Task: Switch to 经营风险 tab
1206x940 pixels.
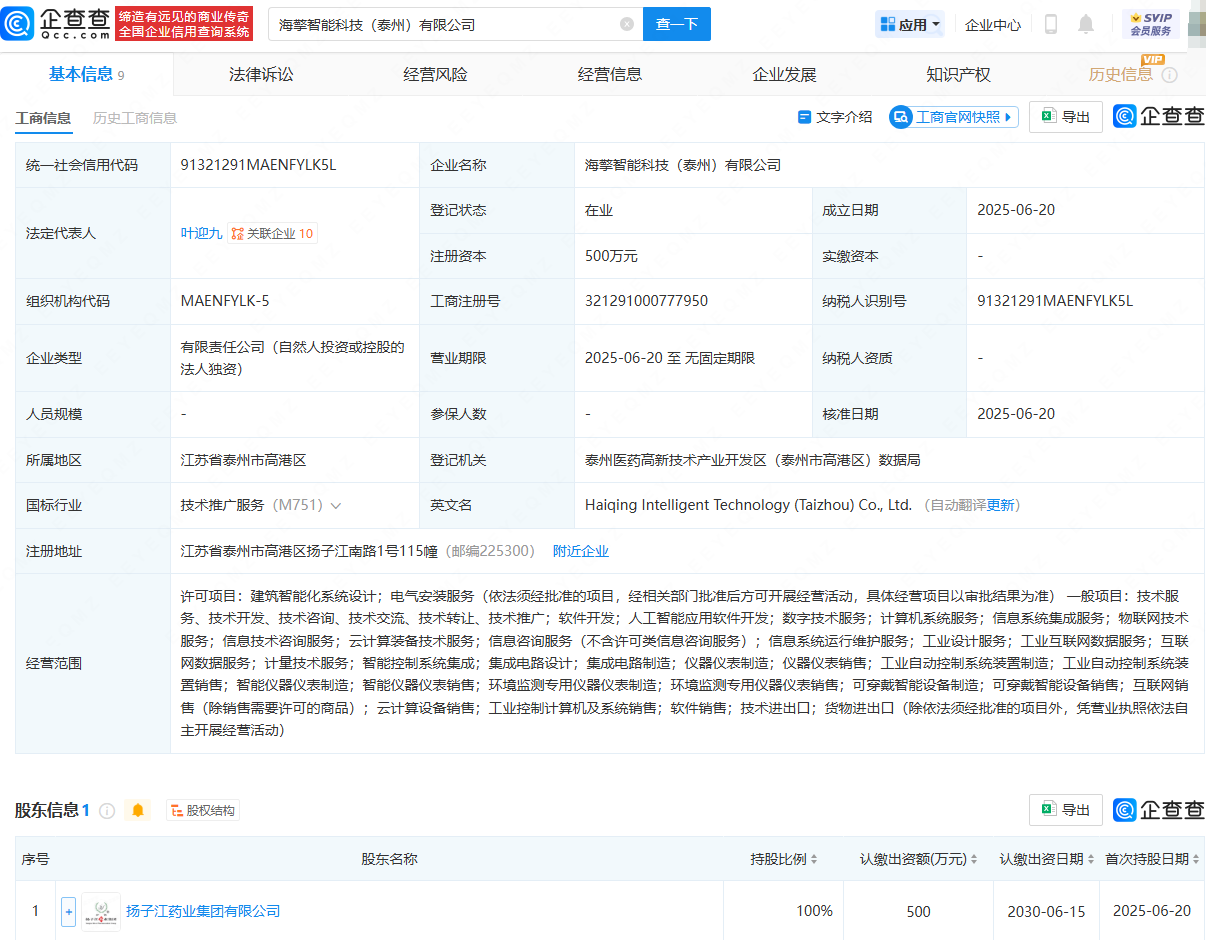Action: coord(435,75)
